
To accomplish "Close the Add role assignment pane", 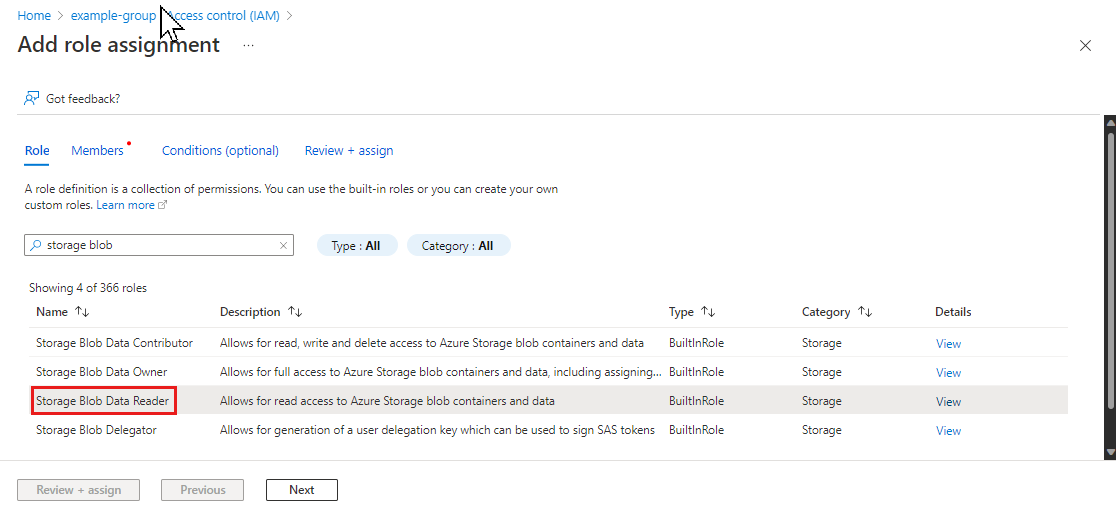I will (x=1085, y=46).
